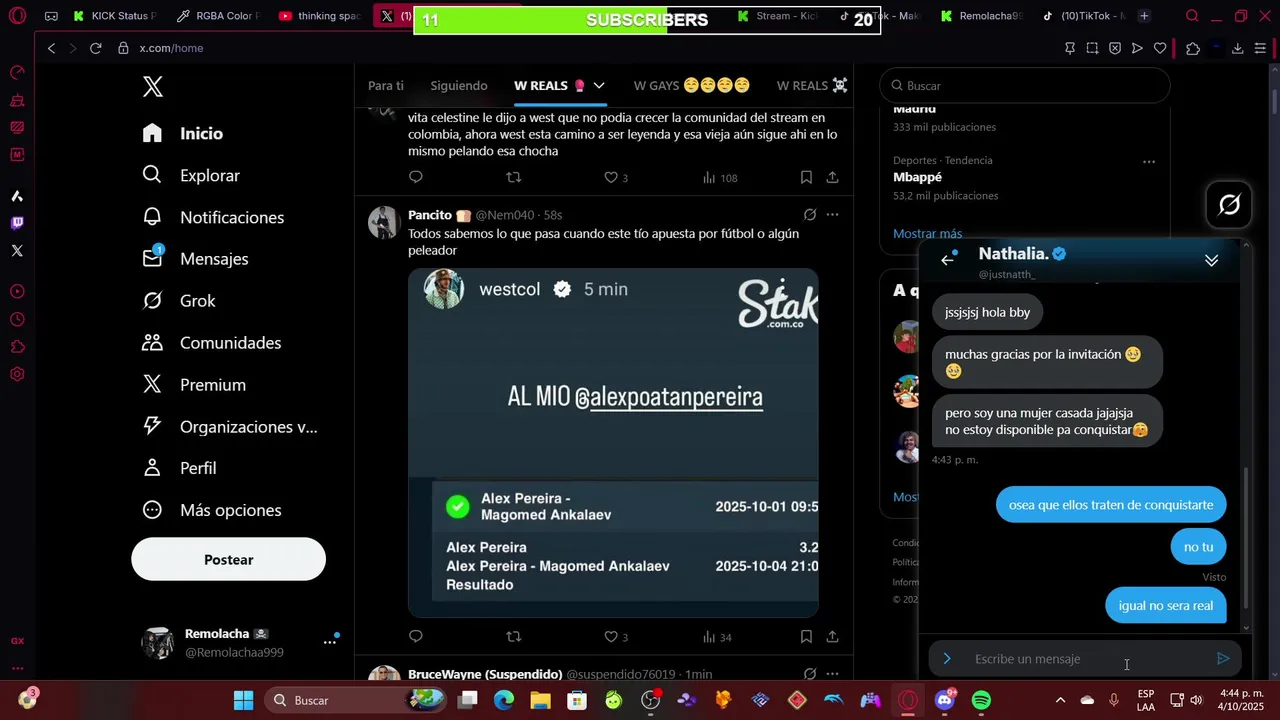Viewport: 1280px width, 720px height.
Task: Click the chat drawer scrollbar
Action: point(1246,538)
